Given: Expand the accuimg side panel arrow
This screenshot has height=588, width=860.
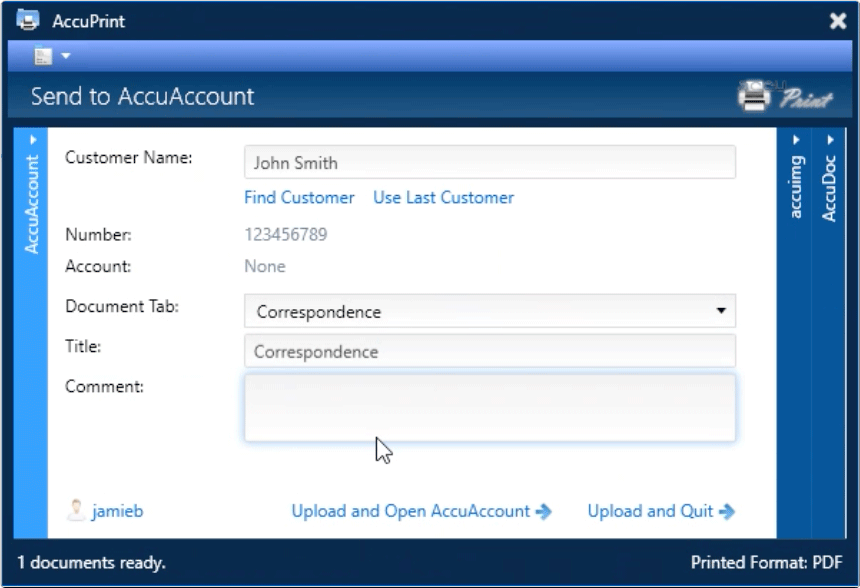Looking at the screenshot, I should point(796,141).
